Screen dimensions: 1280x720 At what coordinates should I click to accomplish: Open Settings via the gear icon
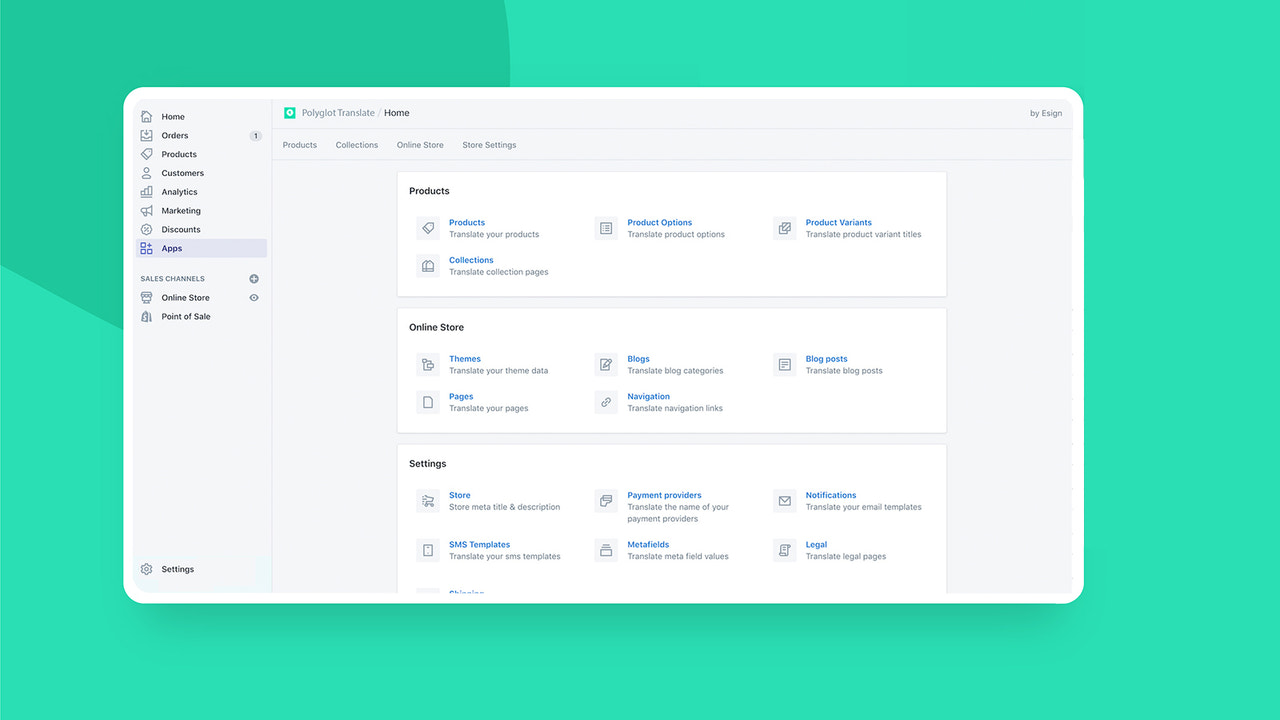click(147, 568)
